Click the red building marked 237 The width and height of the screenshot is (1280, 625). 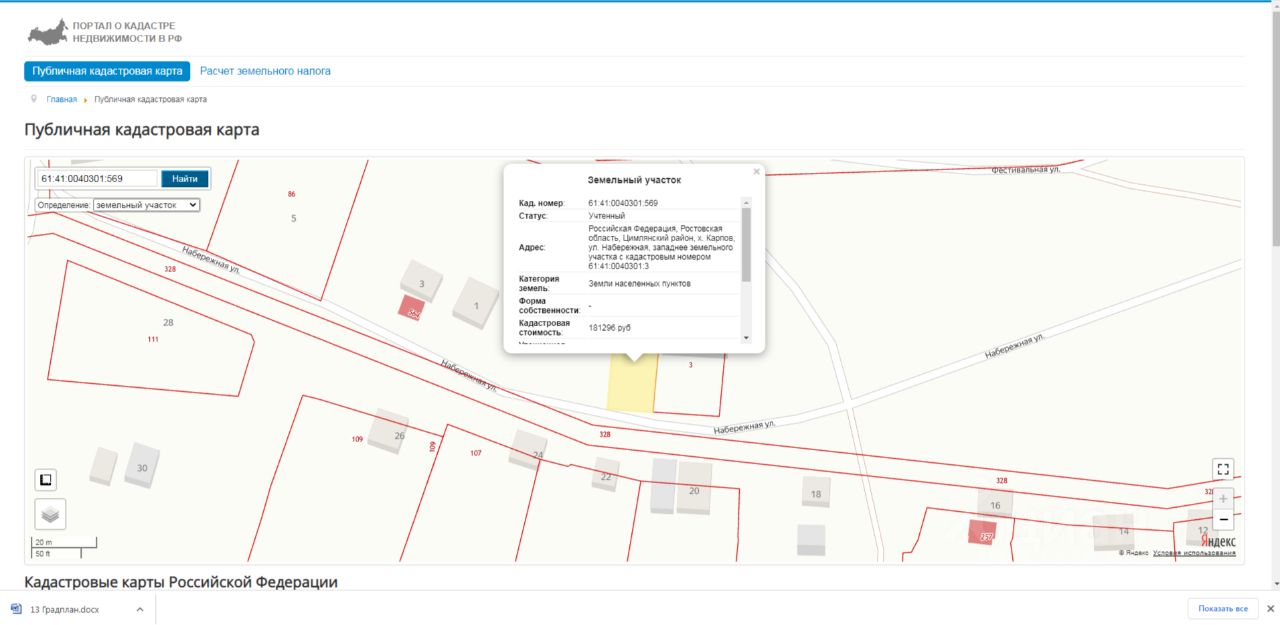[x=982, y=532]
